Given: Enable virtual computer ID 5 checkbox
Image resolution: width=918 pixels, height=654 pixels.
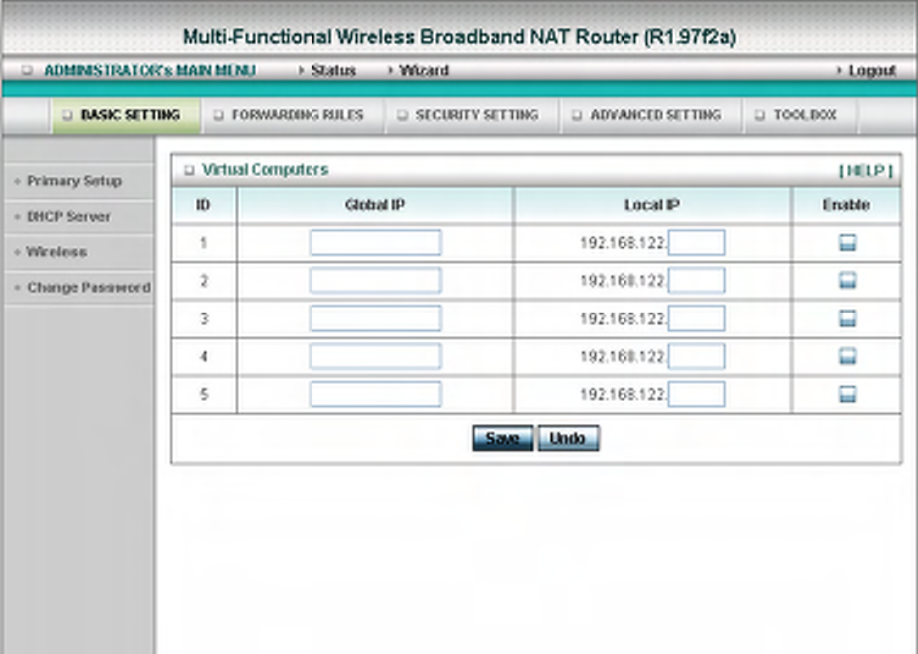Looking at the screenshot, I should (x=847, y=394).
